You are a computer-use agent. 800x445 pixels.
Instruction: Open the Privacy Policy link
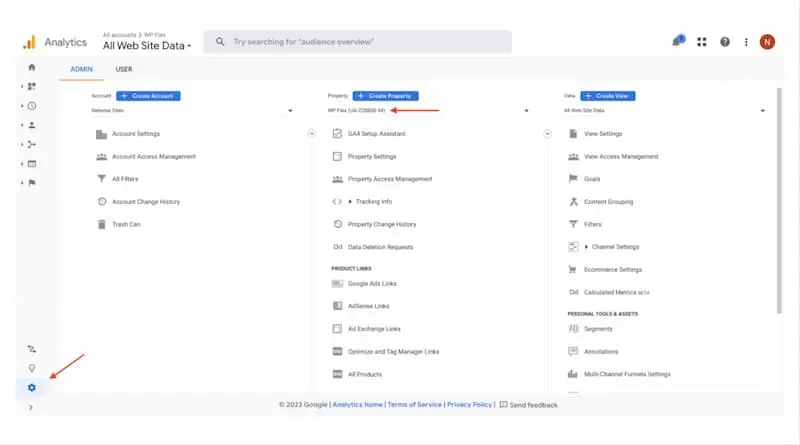(x=469, y=405)
